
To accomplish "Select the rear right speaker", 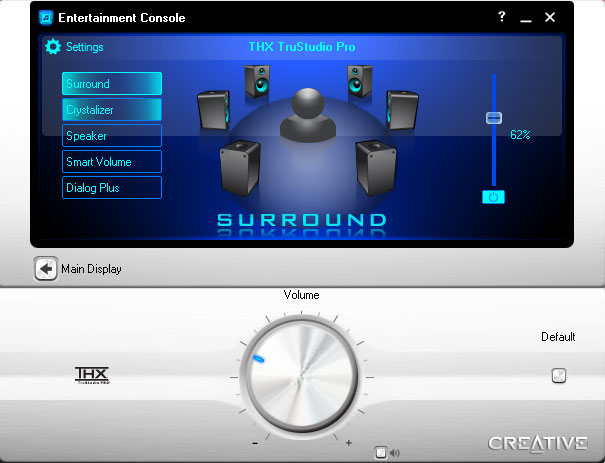I will pyautogui.click(x=375, y=165).
